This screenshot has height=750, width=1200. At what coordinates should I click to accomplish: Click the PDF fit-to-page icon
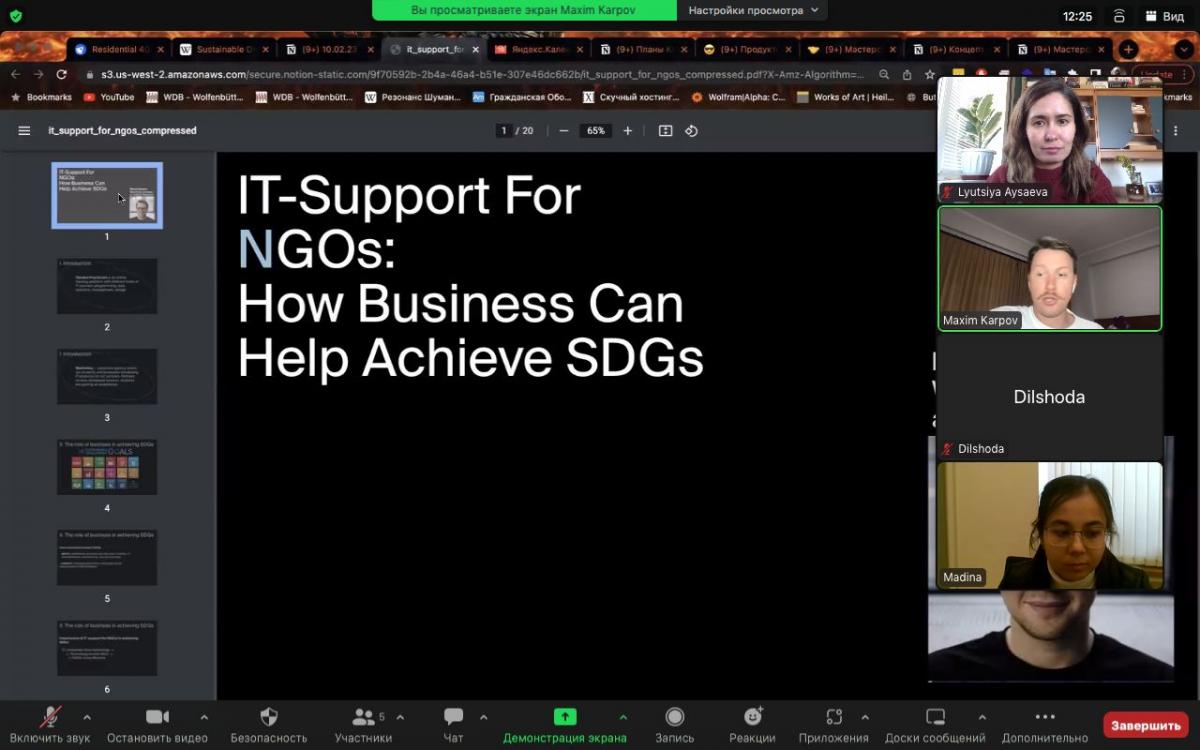(x=665, y=131)
